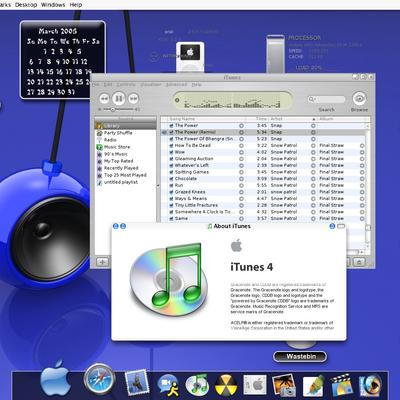Select the untitled playlist
Viewport: 400px width, 400px height.
pyautogui.click(x=121, y=182)
